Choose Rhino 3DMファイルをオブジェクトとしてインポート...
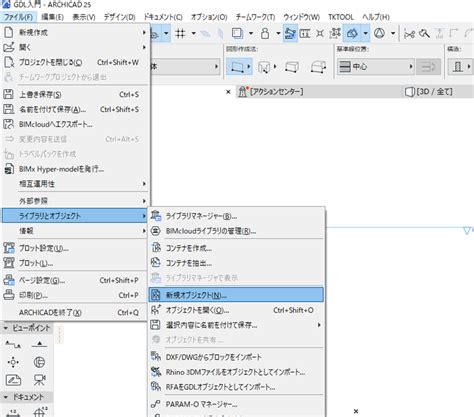This screenshot has width=474, height=417. [236, 372]
